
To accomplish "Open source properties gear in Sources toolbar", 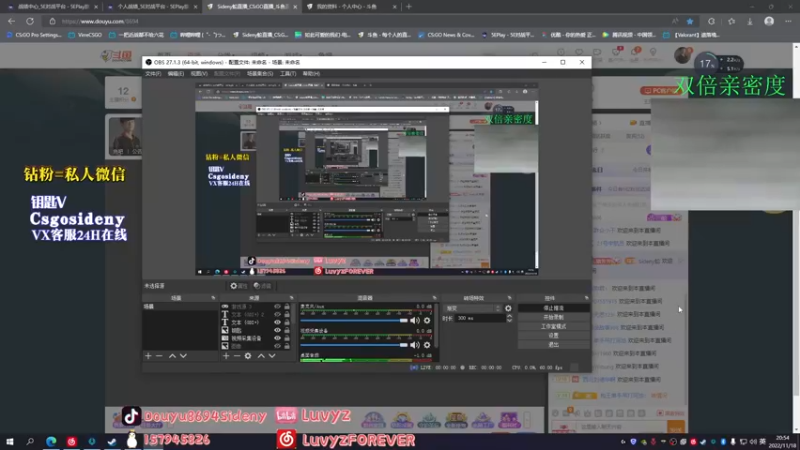I will click(248, 356).
